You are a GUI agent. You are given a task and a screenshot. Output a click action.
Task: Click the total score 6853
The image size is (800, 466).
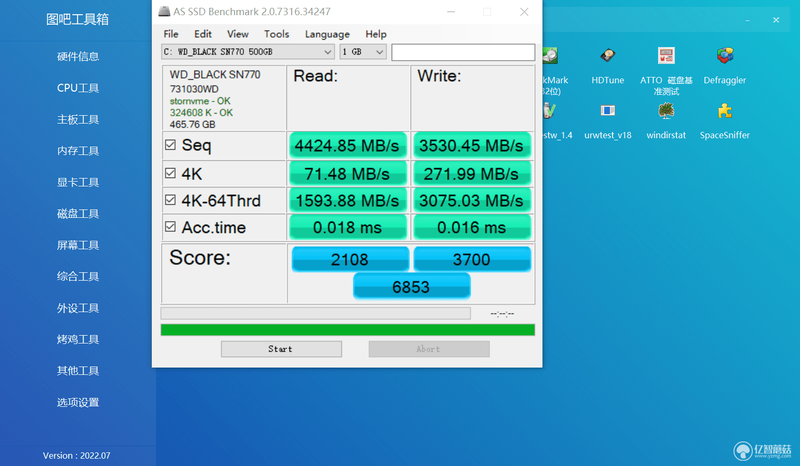click(411, 286)
